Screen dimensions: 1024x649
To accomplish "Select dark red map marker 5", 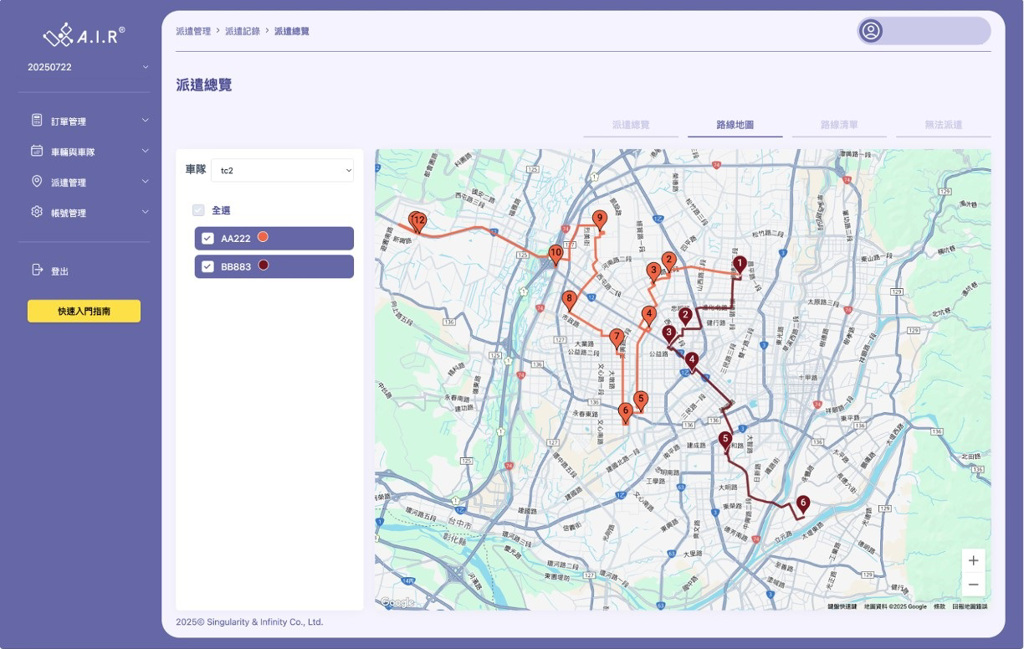I will coord(725,441).
